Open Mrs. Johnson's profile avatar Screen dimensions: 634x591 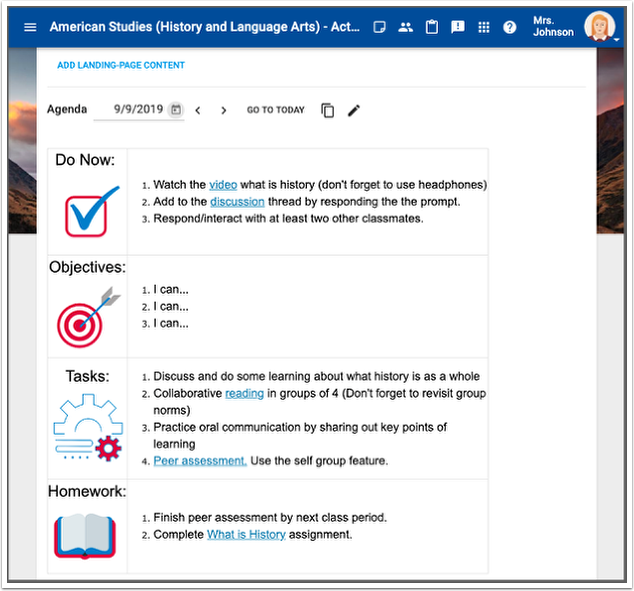(600, 26)
